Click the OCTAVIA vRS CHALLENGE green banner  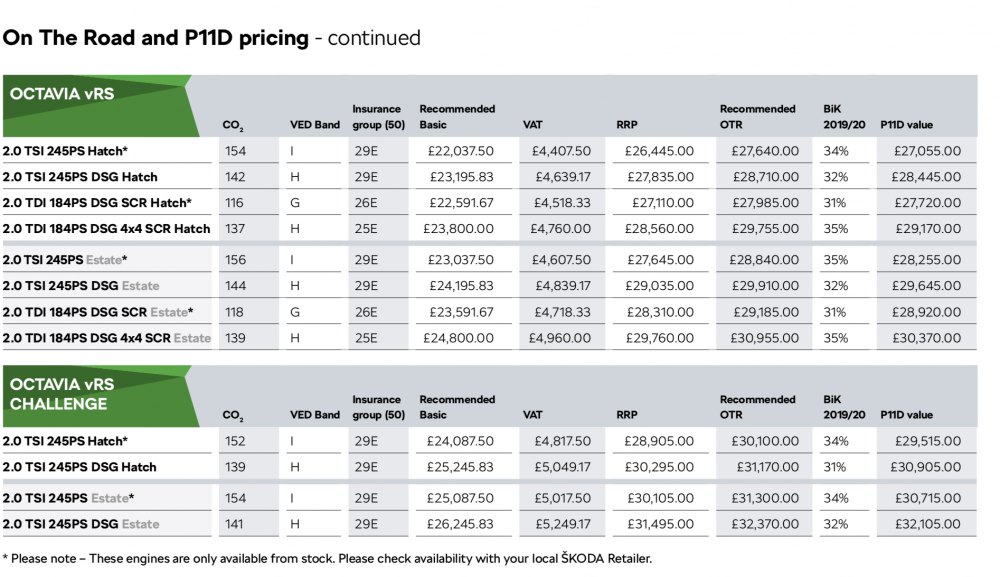99,396
